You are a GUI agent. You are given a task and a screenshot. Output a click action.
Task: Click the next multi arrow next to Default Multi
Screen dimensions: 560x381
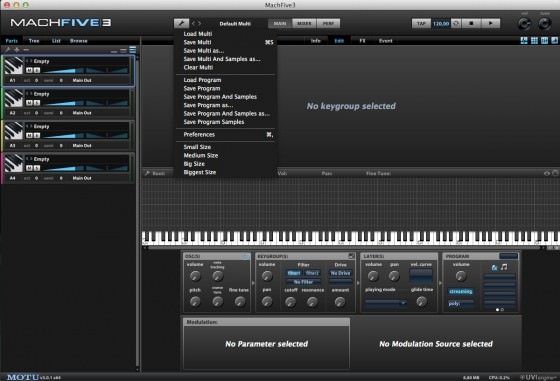[199, 24]
